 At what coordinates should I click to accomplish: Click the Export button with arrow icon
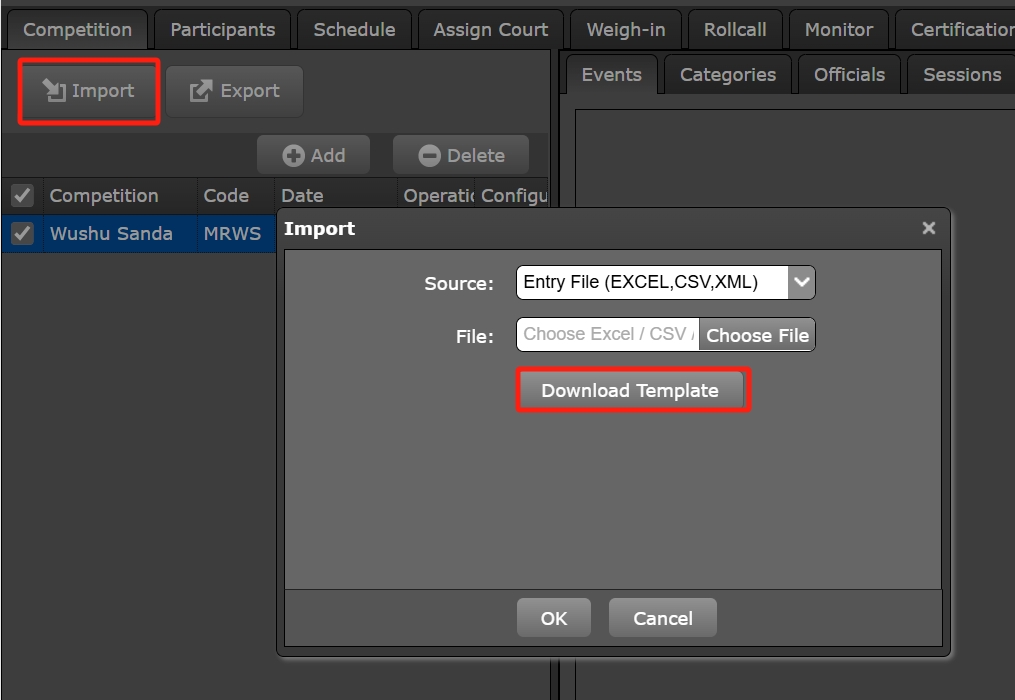click(x=234, y=91)
